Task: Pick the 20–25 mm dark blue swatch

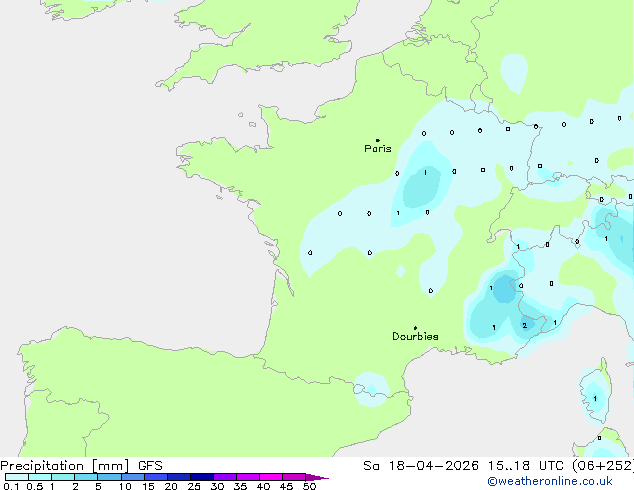Action: click(179, 477)
